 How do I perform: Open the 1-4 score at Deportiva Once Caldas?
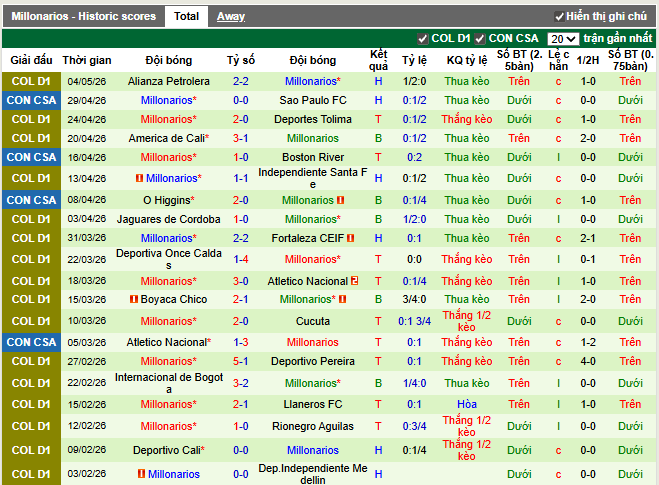coord(241,259)
